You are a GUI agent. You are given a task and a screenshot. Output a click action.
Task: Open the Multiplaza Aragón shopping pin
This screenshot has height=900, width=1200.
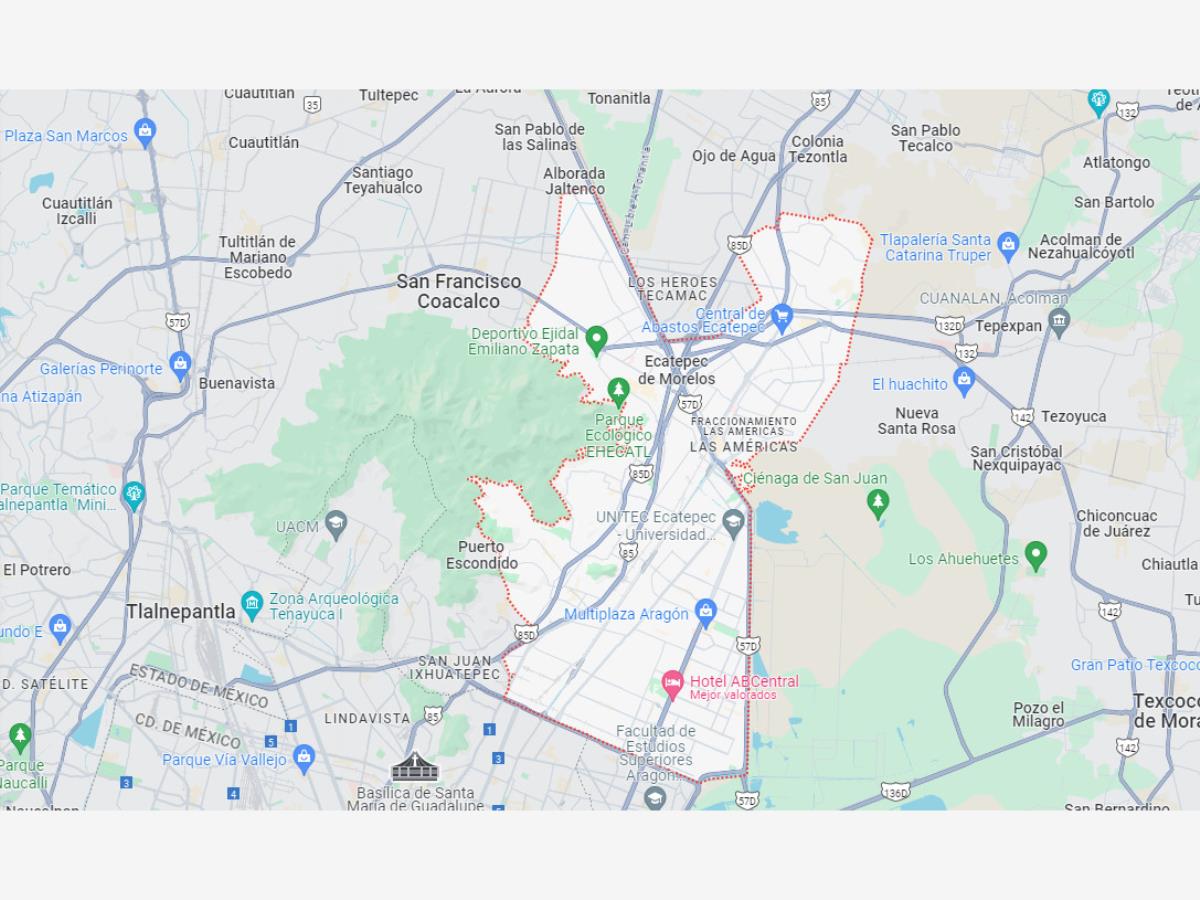(x=706, y=612)
